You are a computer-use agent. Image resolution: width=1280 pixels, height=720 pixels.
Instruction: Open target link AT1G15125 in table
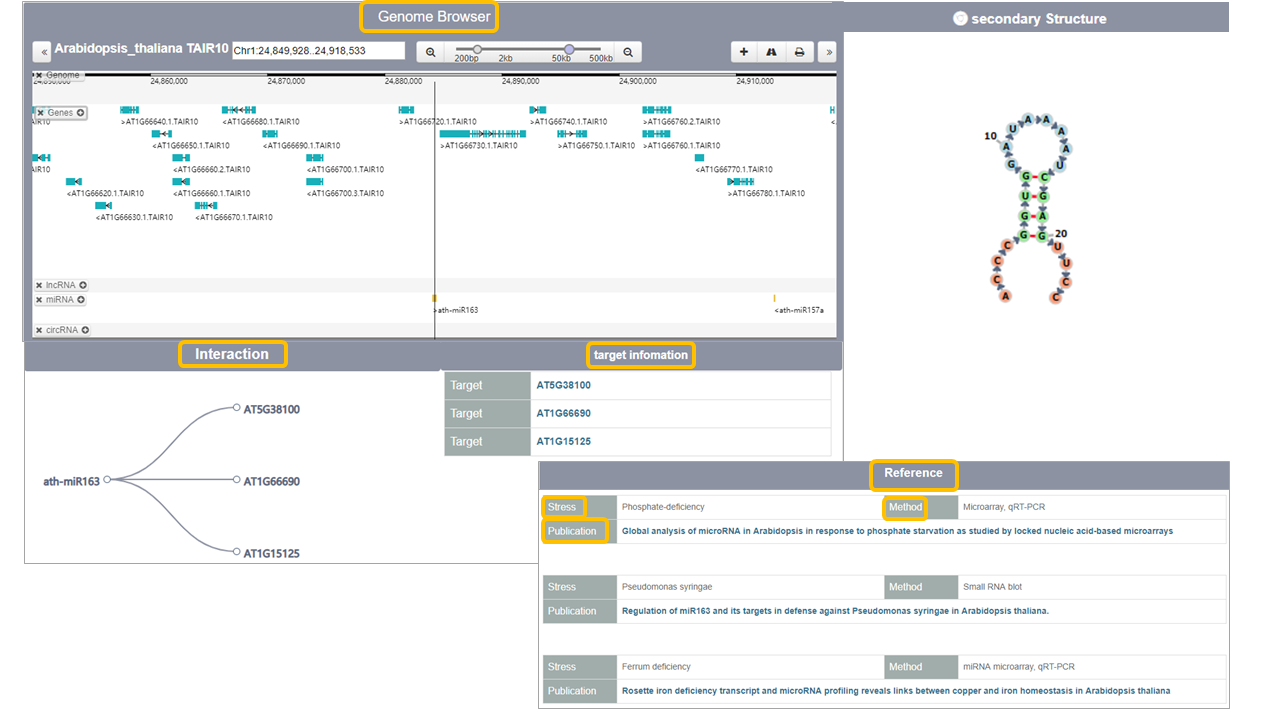(563, 441)
